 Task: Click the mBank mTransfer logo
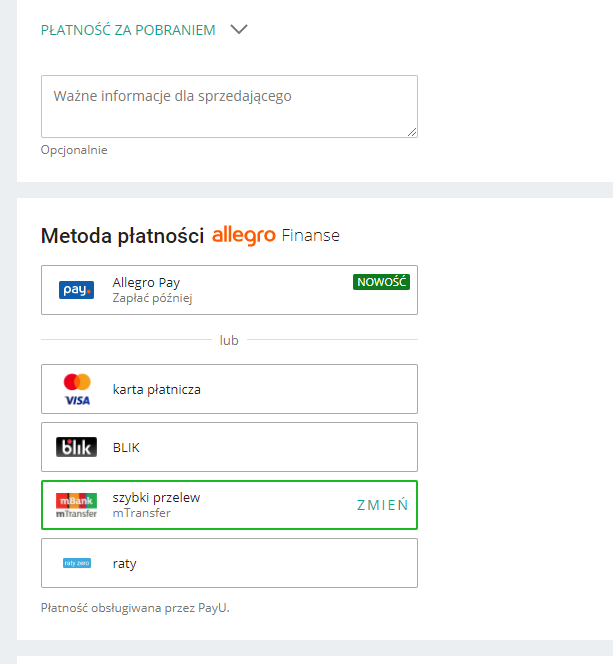pos(76,505)
